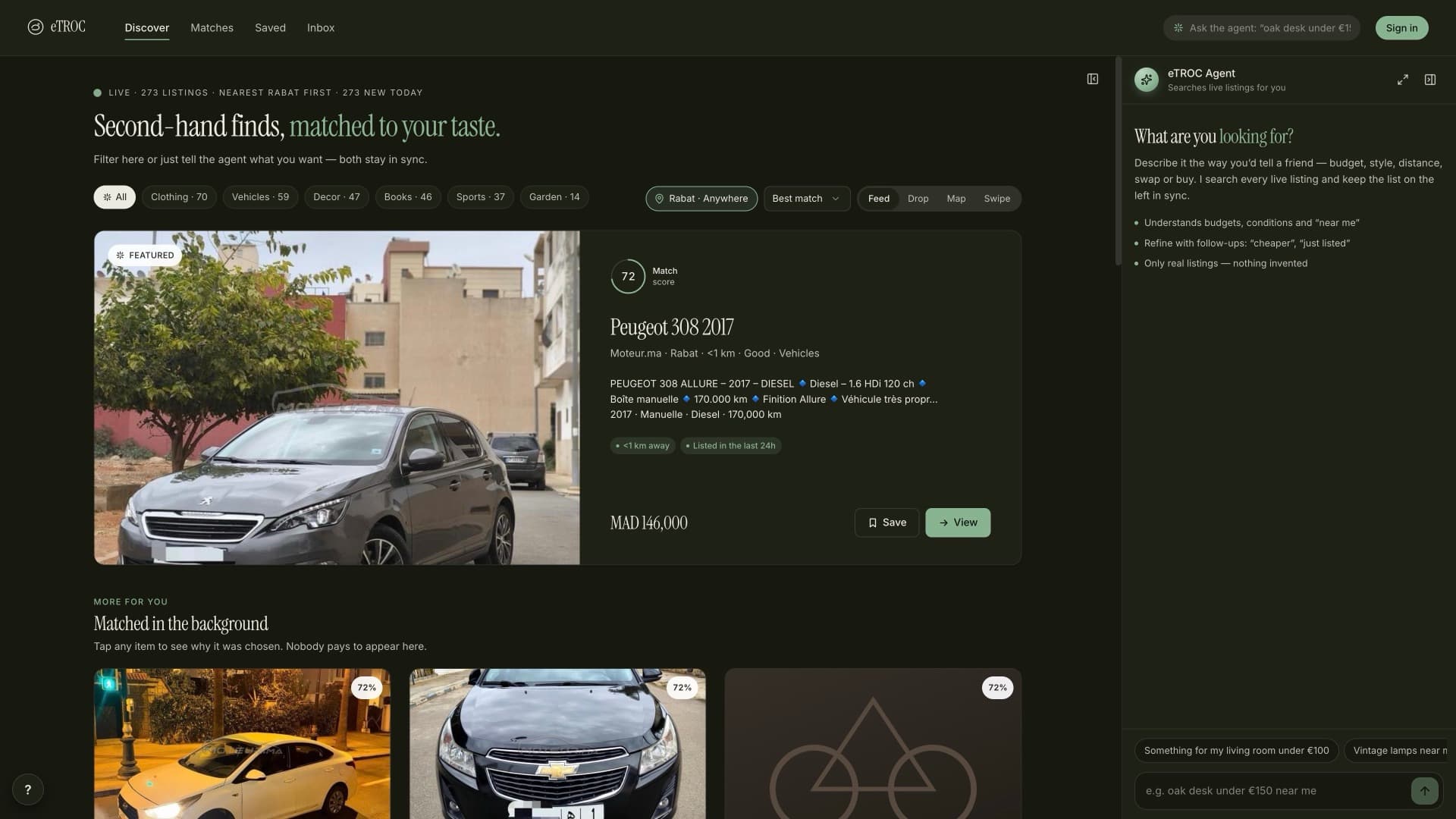The image size is (1456, 819).
Task: Collapse the listings panel with sidebar icon
Action: (x=1093, y=79)
